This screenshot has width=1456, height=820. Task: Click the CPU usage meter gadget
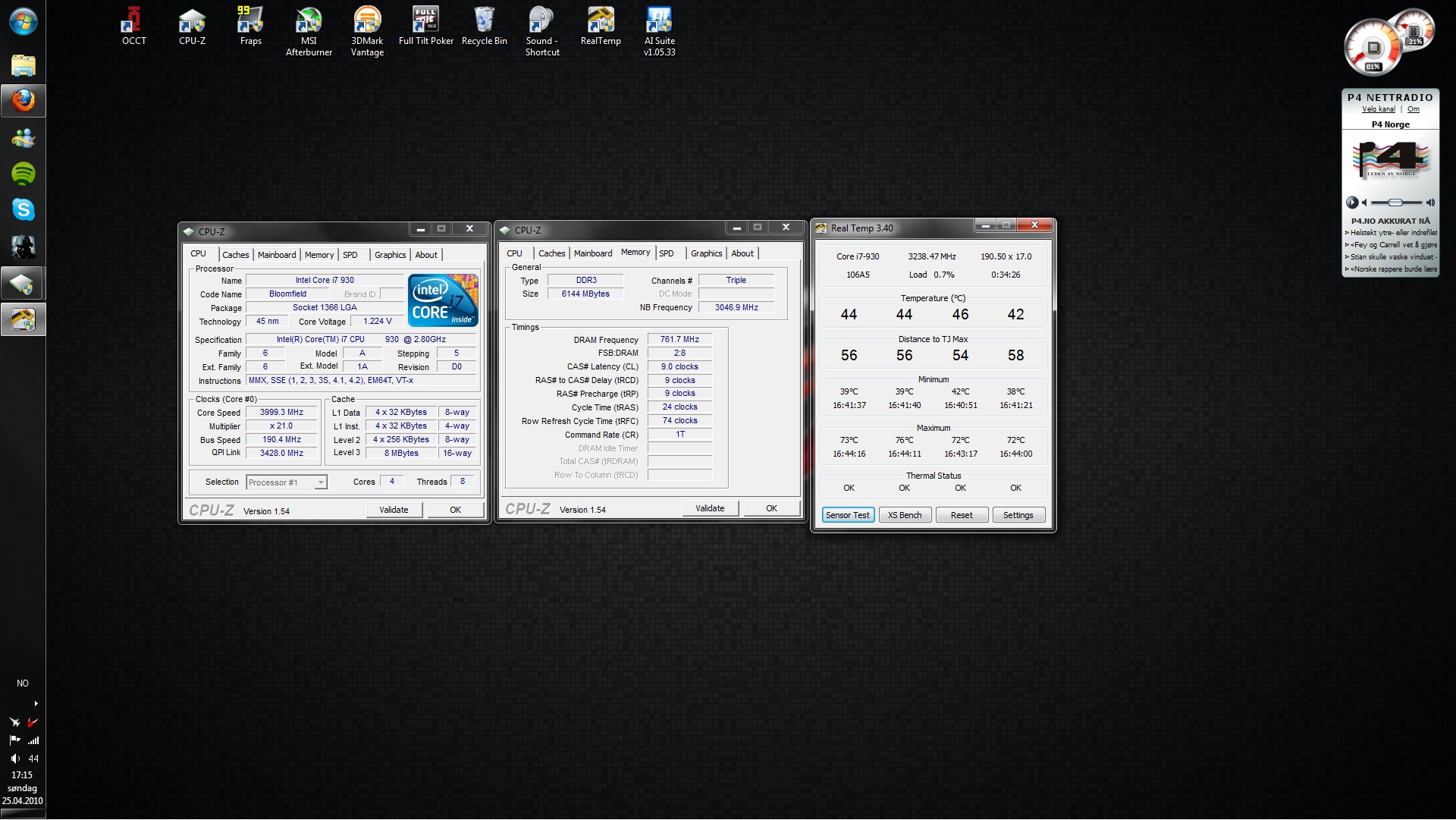(1373, 49)
